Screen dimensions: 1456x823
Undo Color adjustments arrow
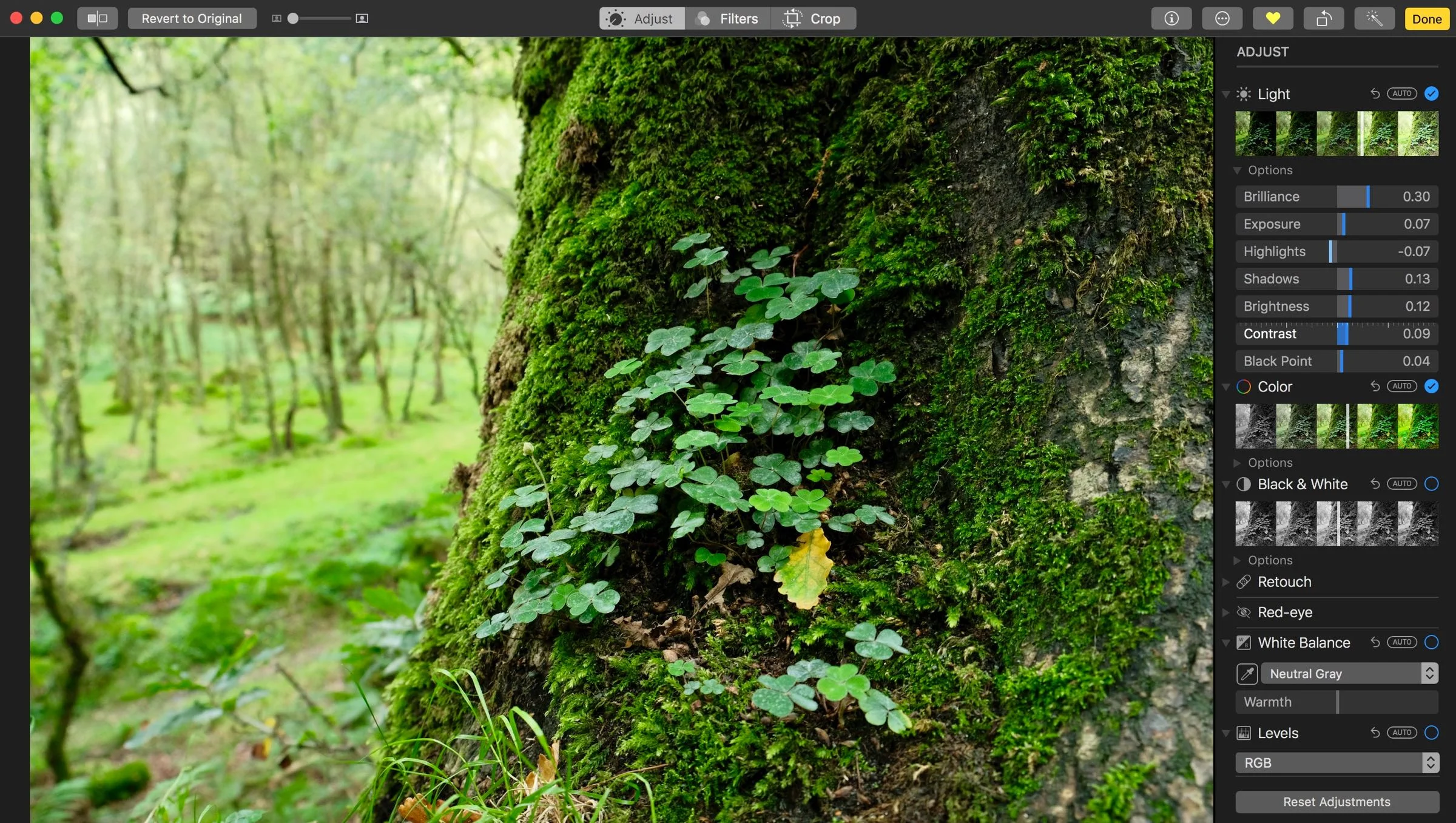click(1375, 386)
